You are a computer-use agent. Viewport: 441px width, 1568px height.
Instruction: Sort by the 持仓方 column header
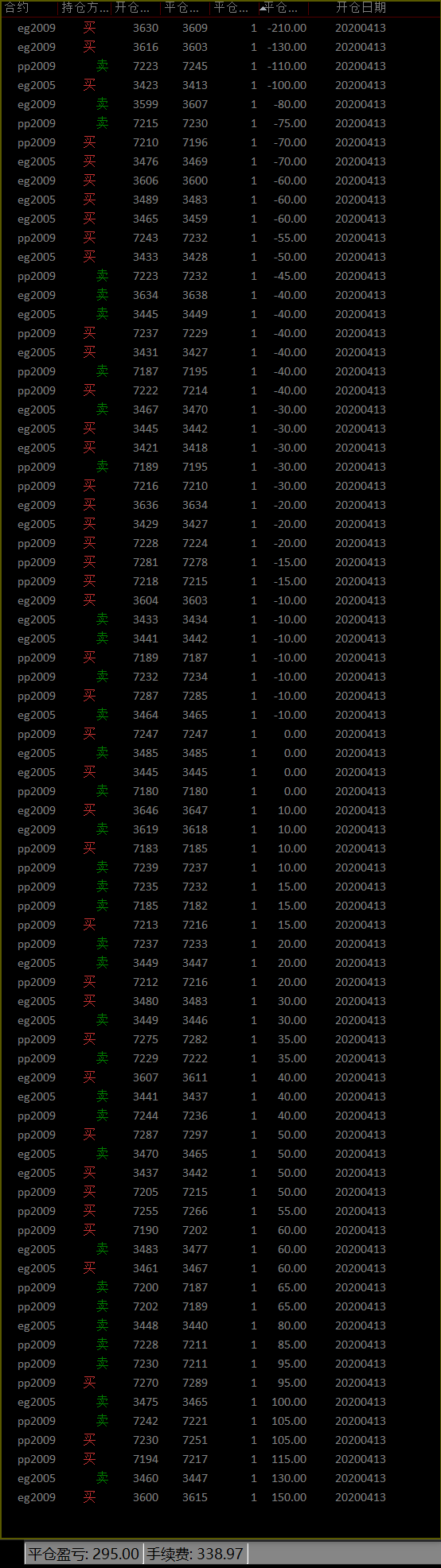pyautogui.click(x=85, y=9)
